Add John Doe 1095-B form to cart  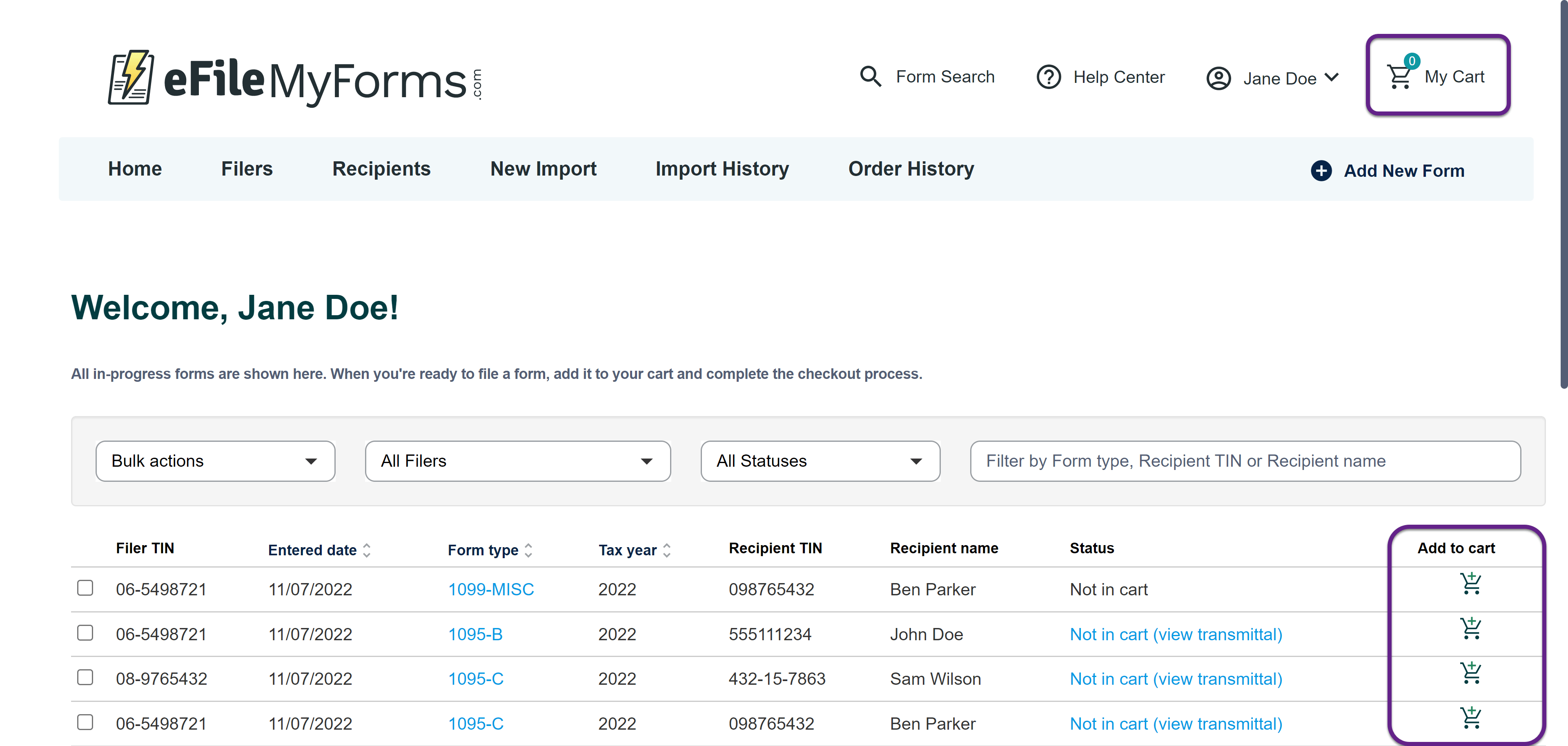click(1470, 628)
